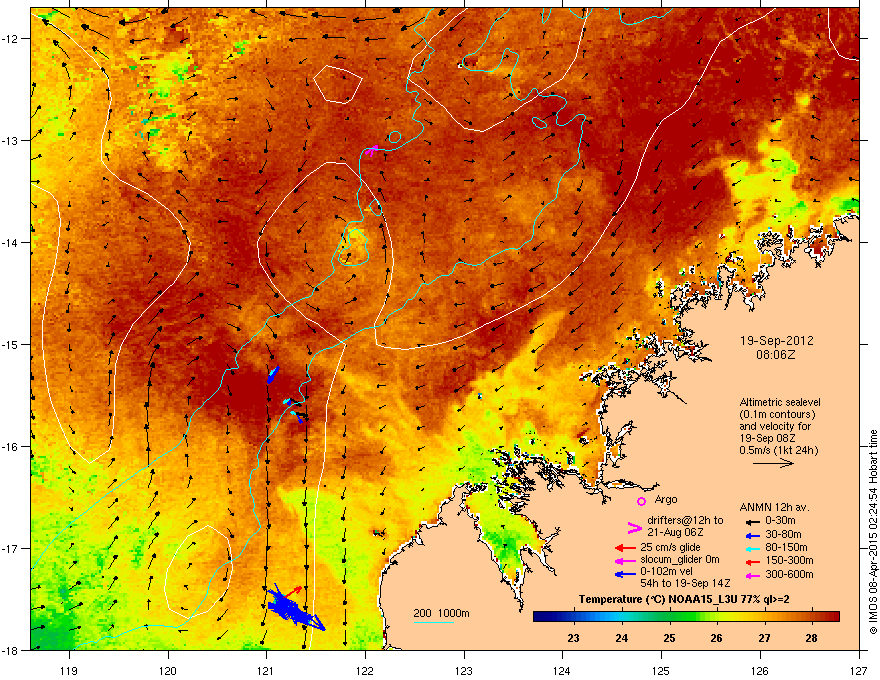880x680 pixels.
Task: Click the '24' colorbar tick label
Action: coord(621,638)
